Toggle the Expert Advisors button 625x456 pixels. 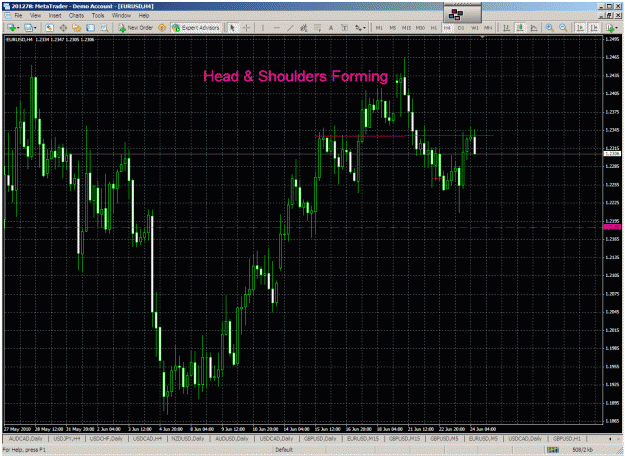point(196,28)
